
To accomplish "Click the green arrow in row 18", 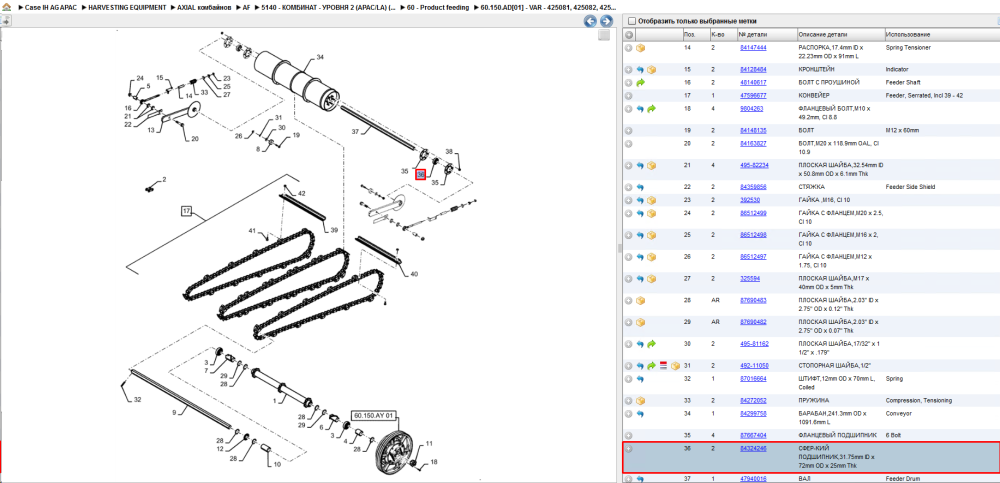I will point(651,109).
